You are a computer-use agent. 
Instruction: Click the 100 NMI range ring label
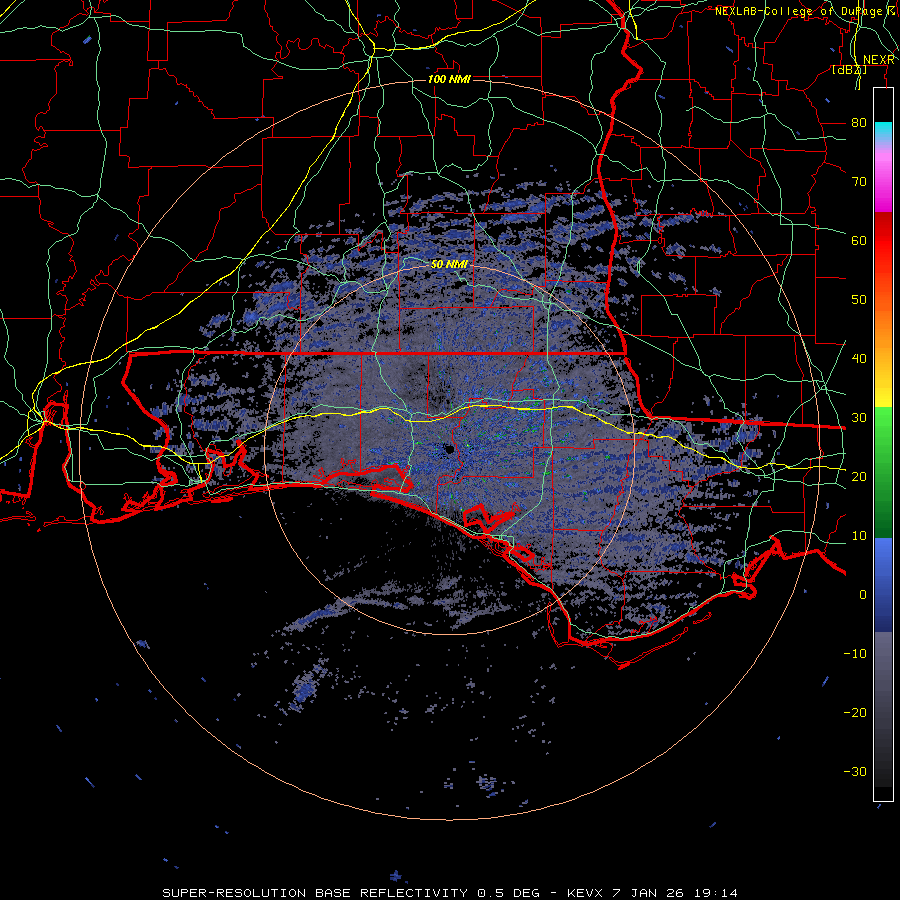(x=449, y=79)
